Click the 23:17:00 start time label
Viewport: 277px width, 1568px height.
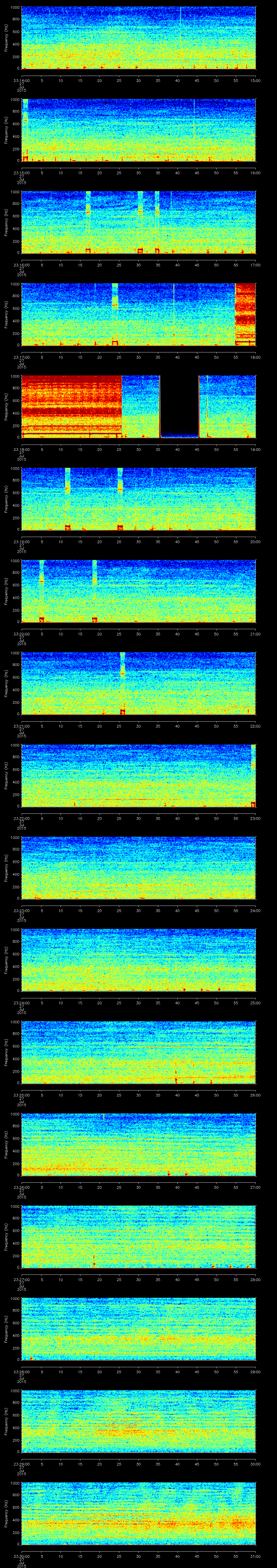(x=21, y=357)
